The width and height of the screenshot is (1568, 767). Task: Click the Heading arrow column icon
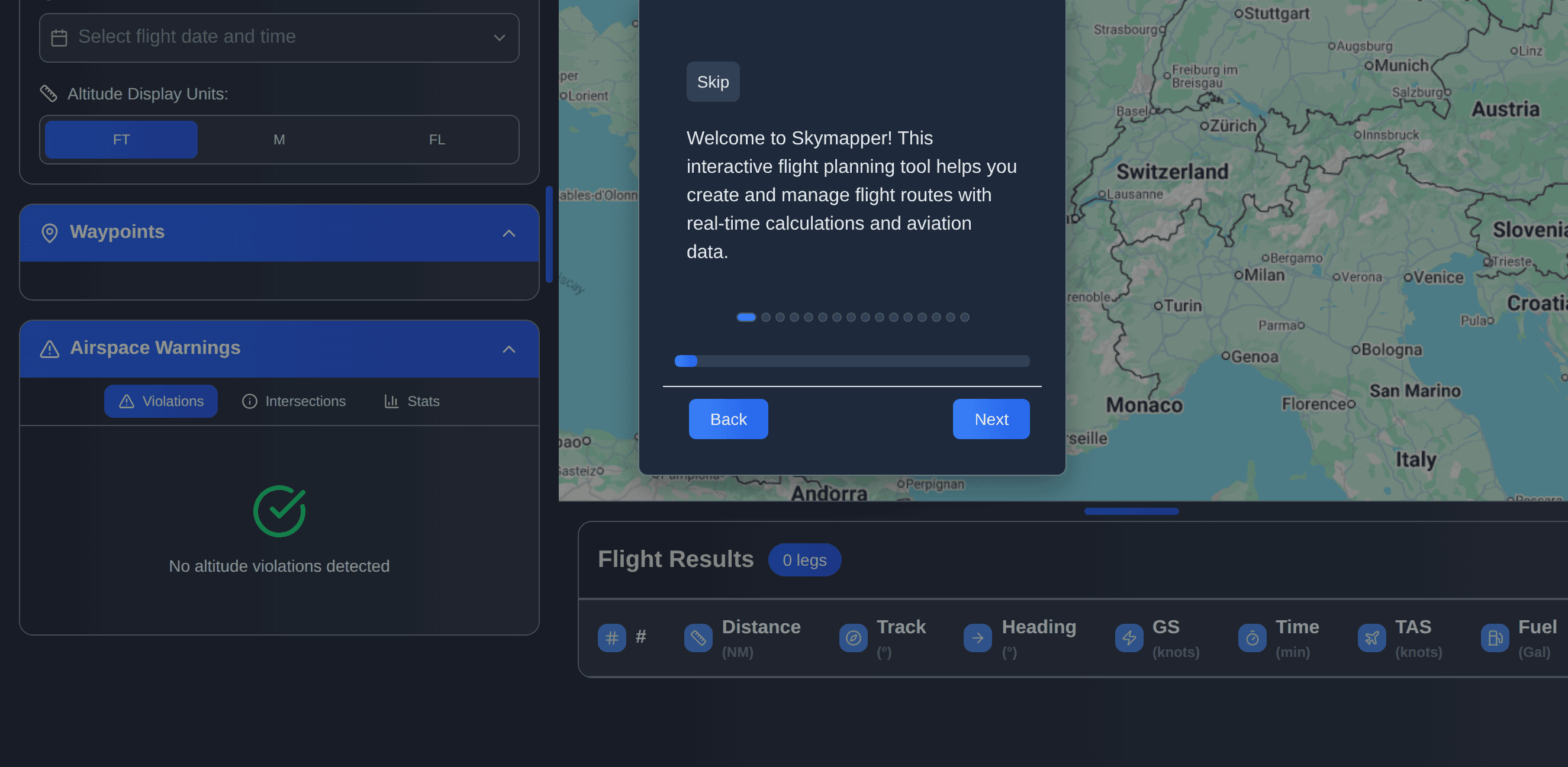pyautogui.click(x=978, y=638)
